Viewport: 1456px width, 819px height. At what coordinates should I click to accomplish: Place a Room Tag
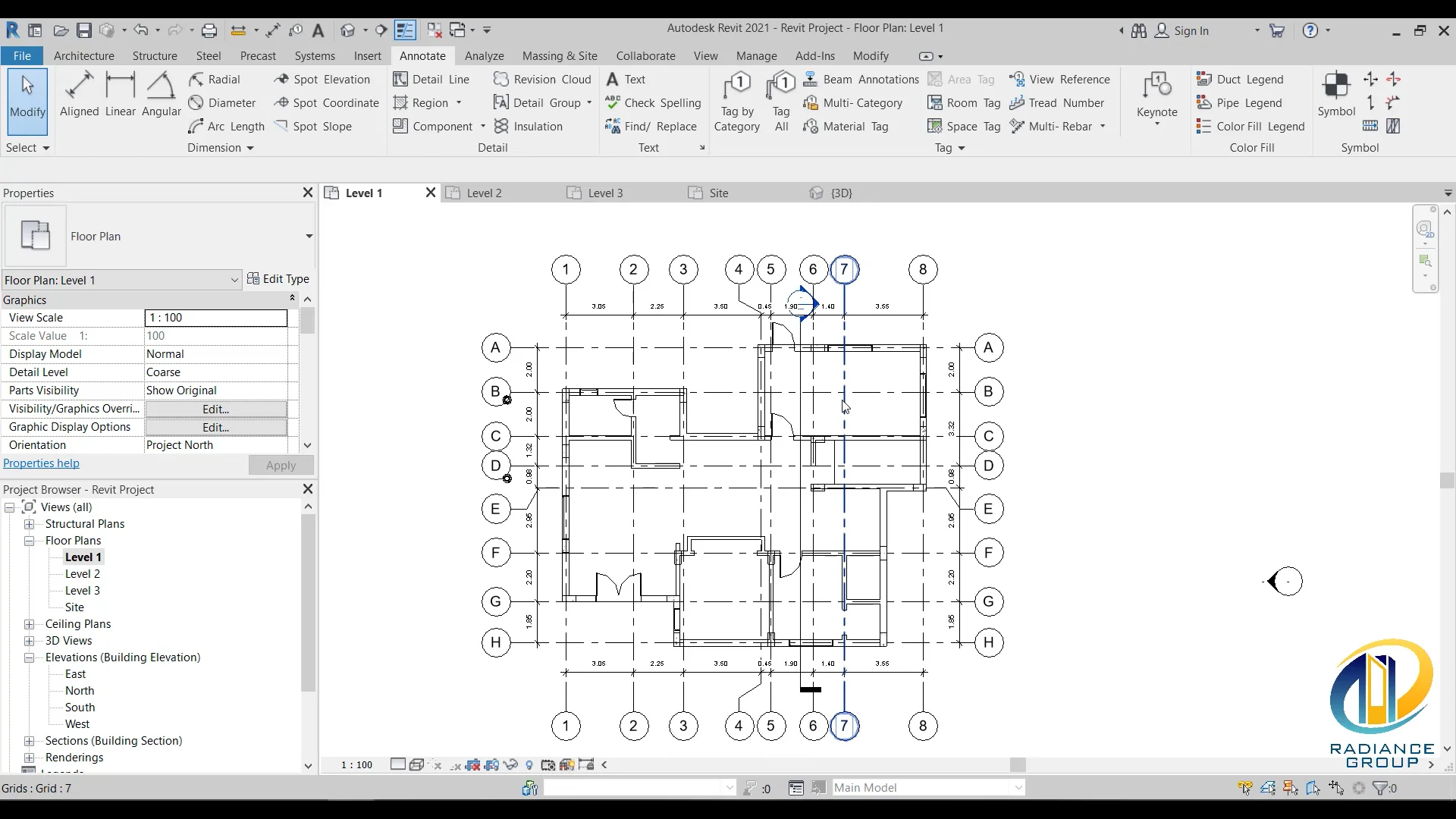[x=964, y=102]
